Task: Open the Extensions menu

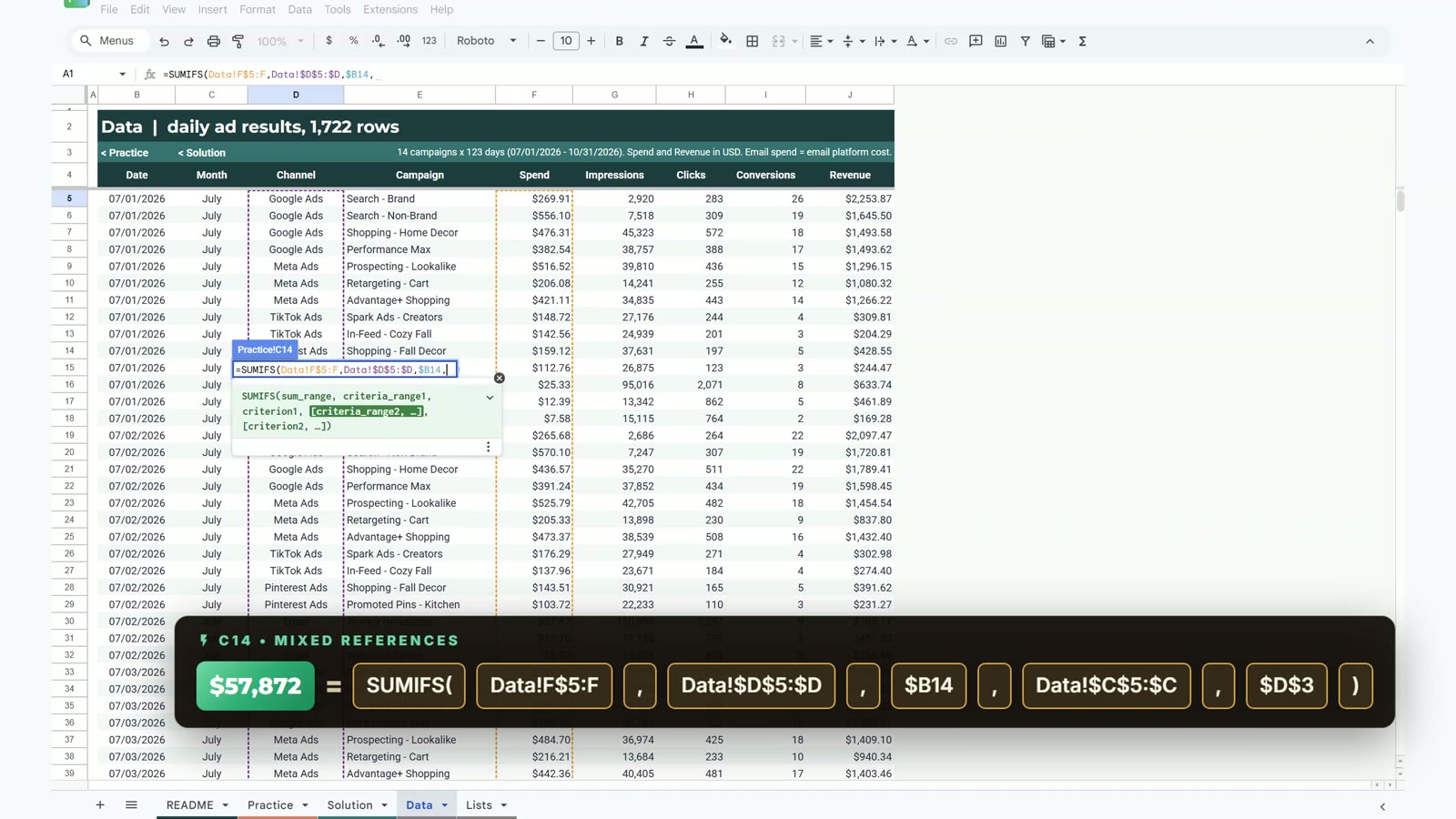Action: pyautogui.click(x=390, y=9)
